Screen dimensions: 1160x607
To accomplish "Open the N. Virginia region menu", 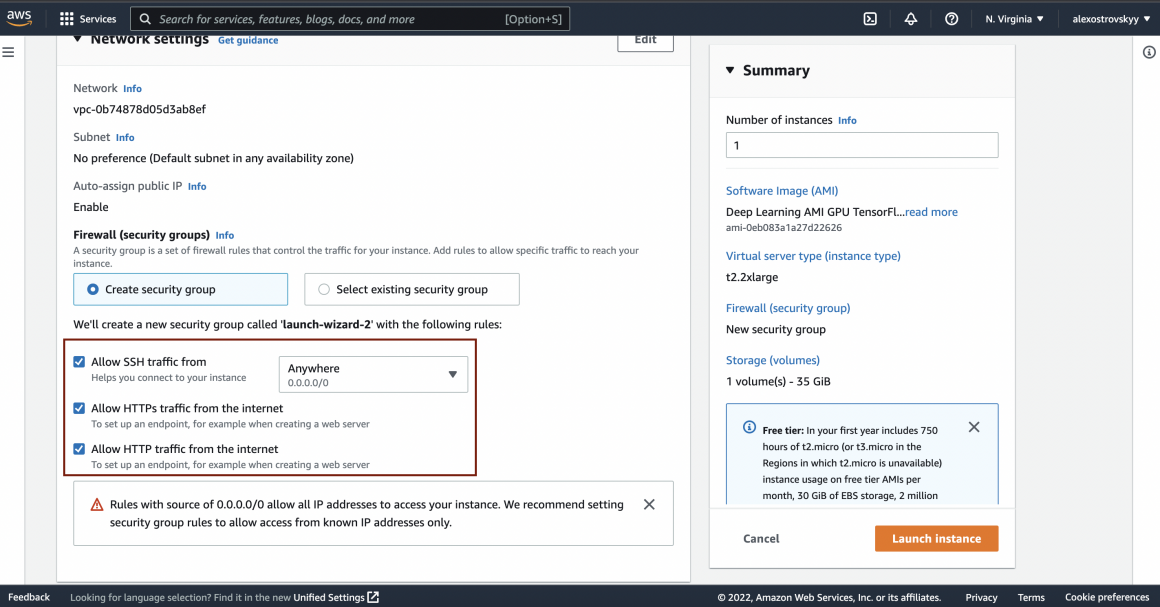I will (x=1014, y=19).
